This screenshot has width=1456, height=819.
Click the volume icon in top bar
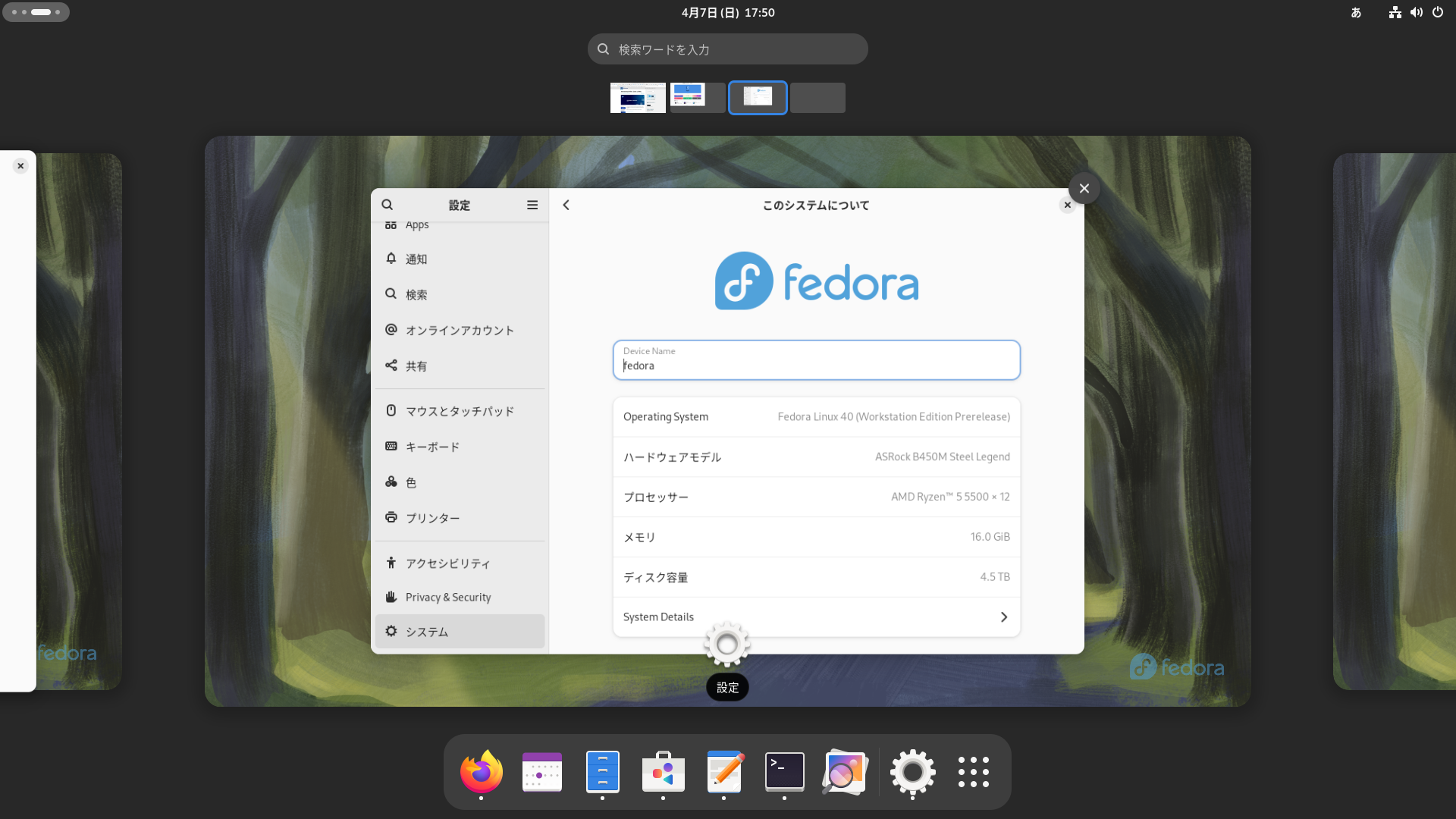[x=1417, y=12]
